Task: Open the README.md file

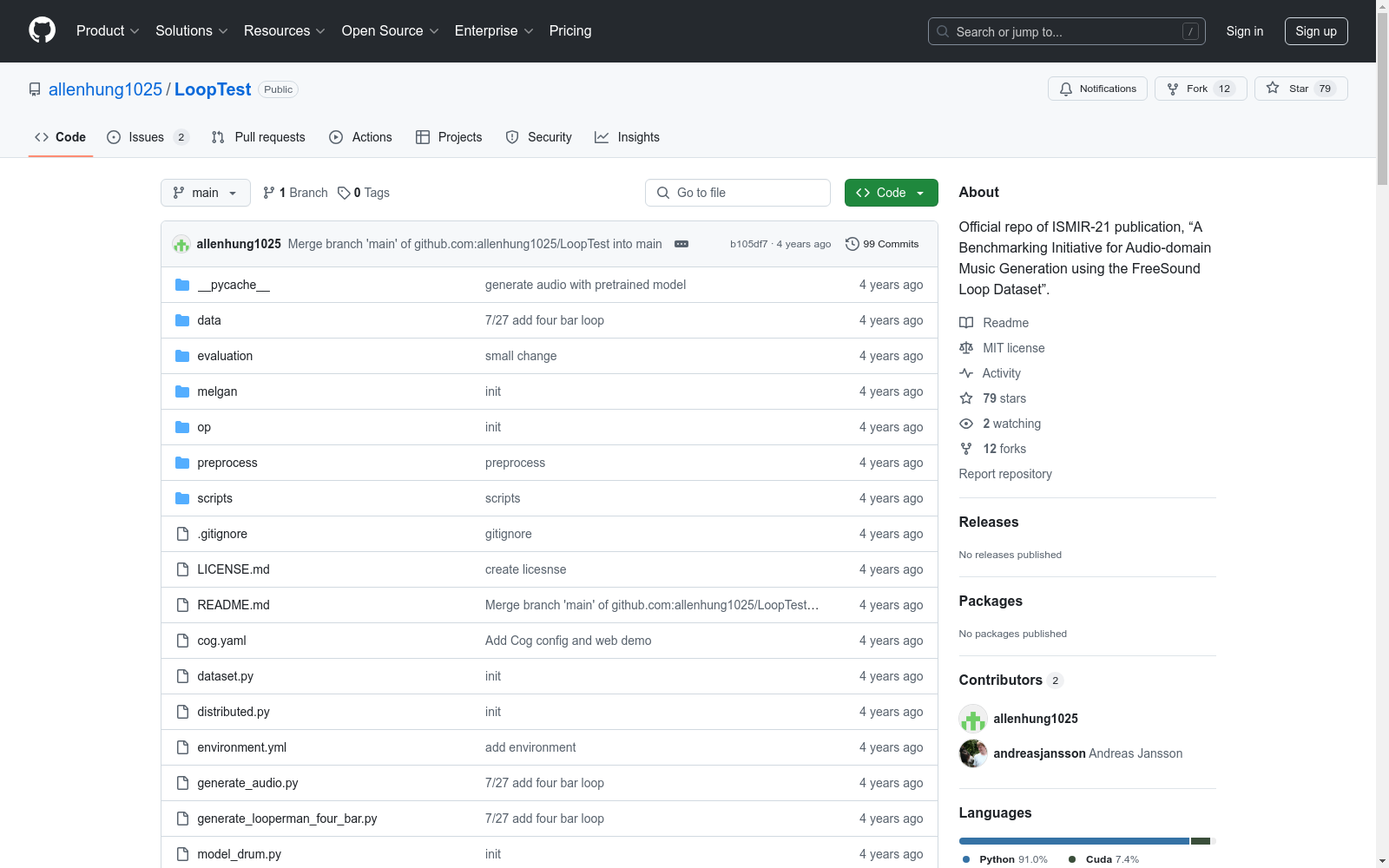Action: (x=234, y=605)
